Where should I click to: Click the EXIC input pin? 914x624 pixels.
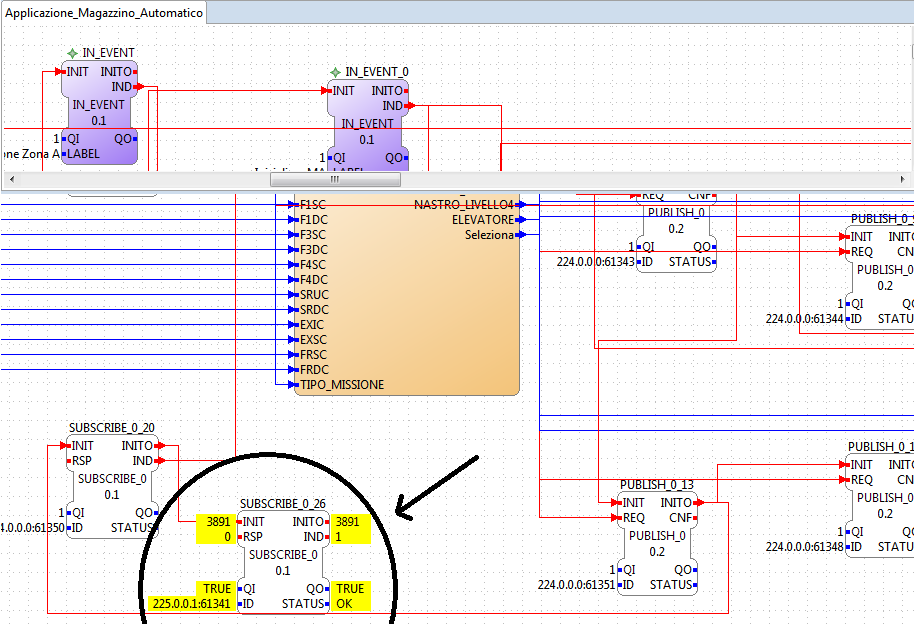(x=312, y=325)
